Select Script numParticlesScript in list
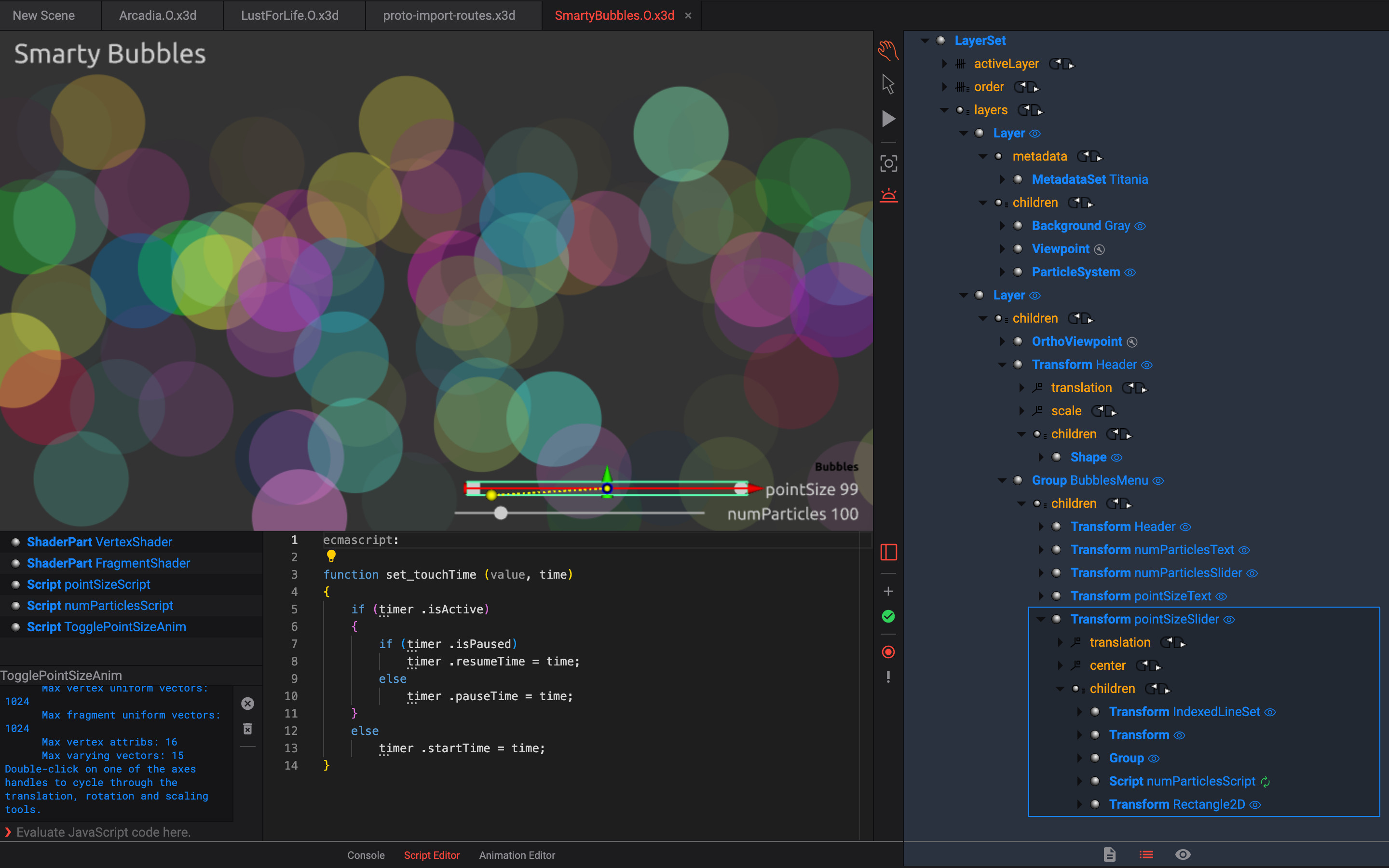This screenshot has height=868, width=1389. pyautogui.click(x=100, y=606)
